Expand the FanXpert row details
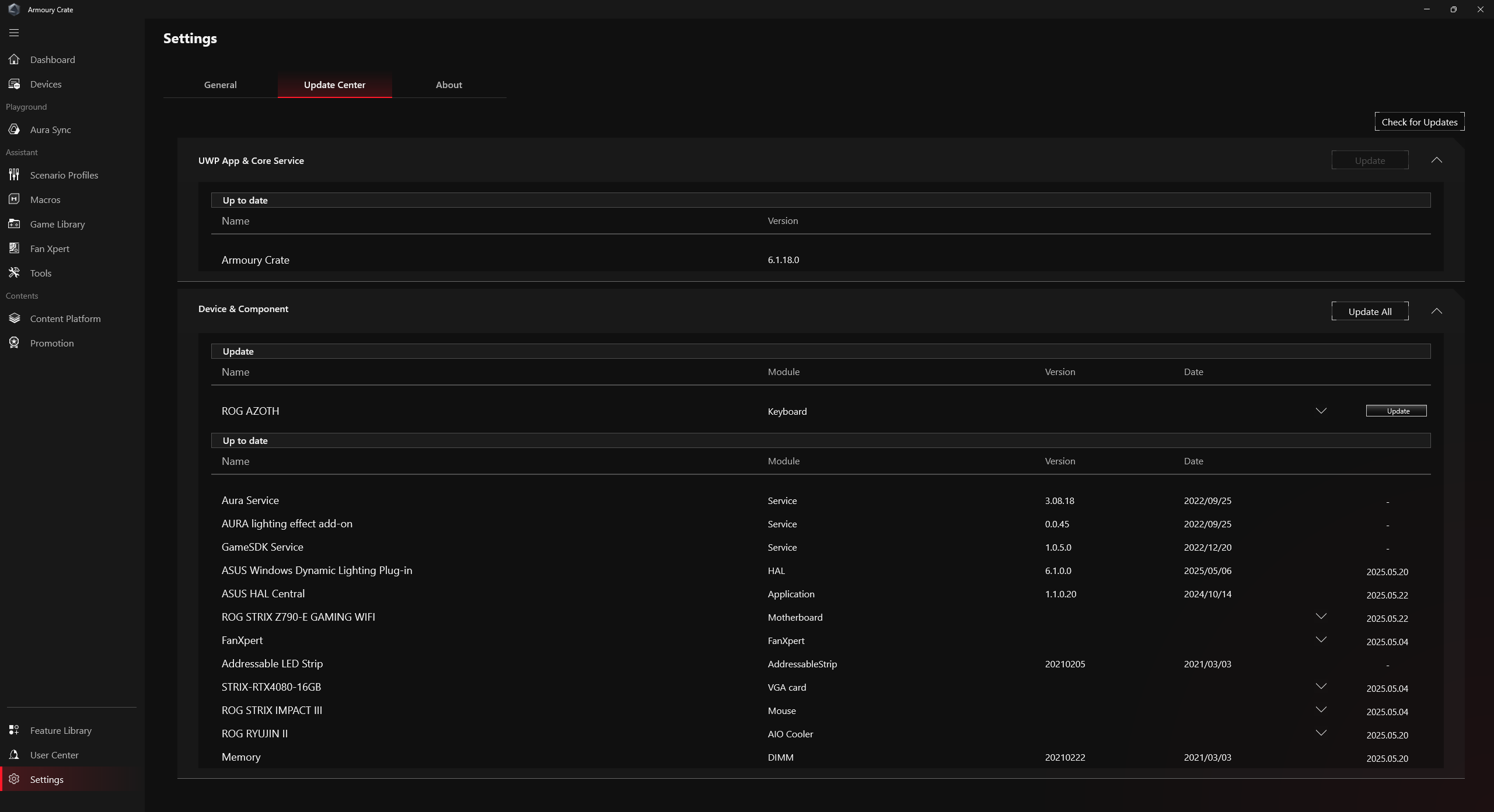Image resolution: width=1494 pixels, height=812 pixels. 1321,640
